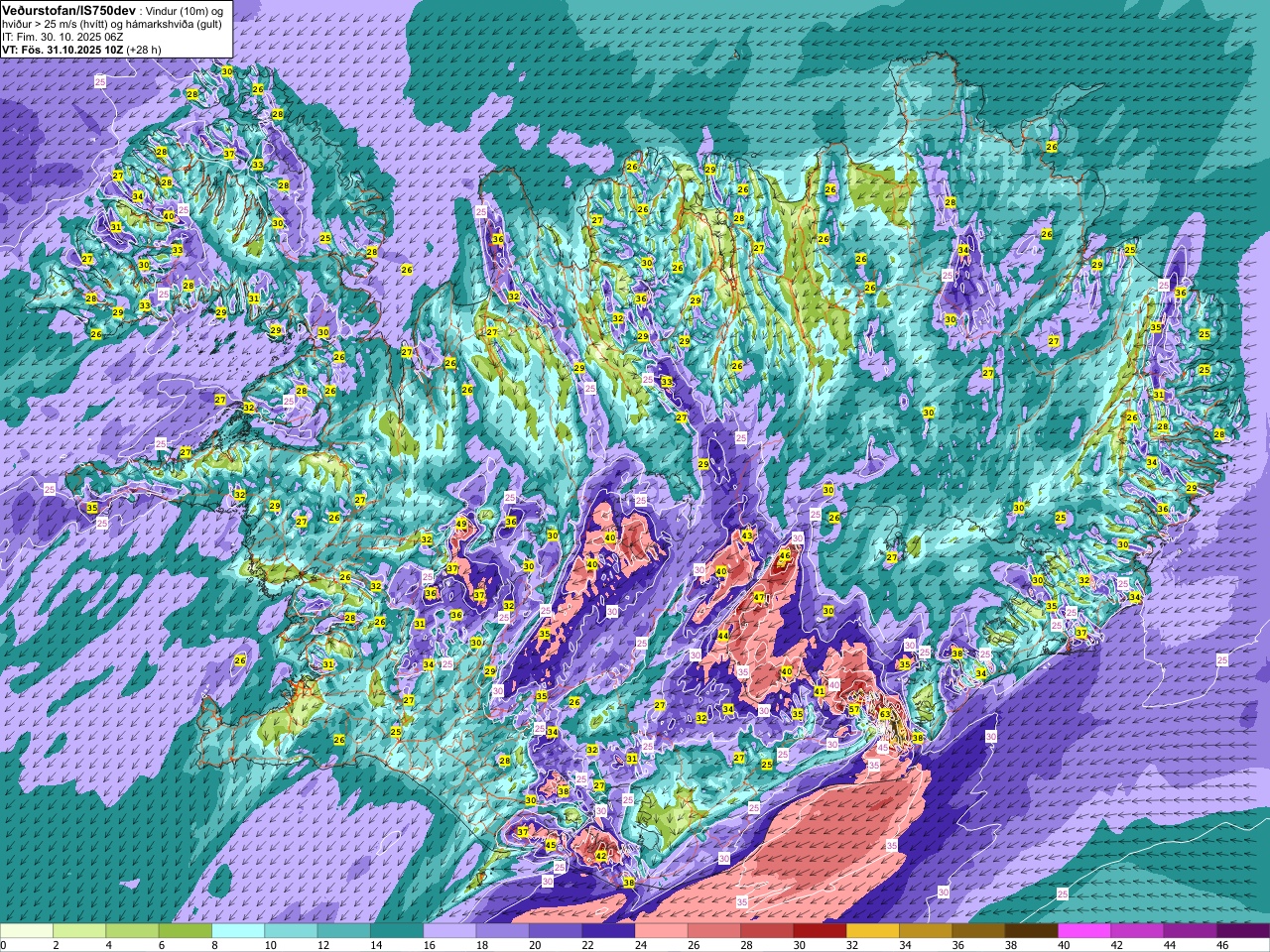Viewport: 1270px width, 952px height.
Task: Pick the light pink 24–26 legend swatch
Action: click(x=661, y=931)
